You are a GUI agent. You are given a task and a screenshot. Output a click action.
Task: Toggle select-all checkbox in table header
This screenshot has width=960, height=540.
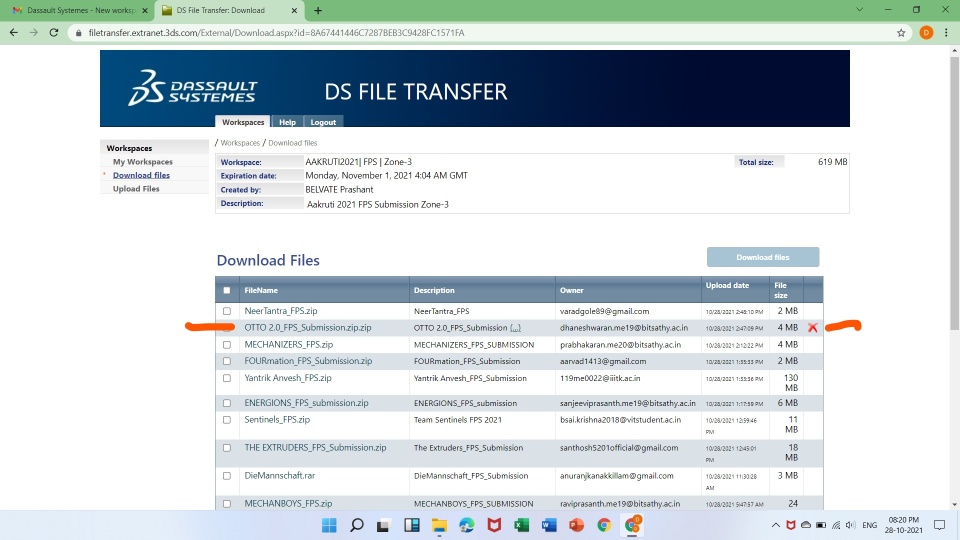pyautogui.click(x=227, y=290)
